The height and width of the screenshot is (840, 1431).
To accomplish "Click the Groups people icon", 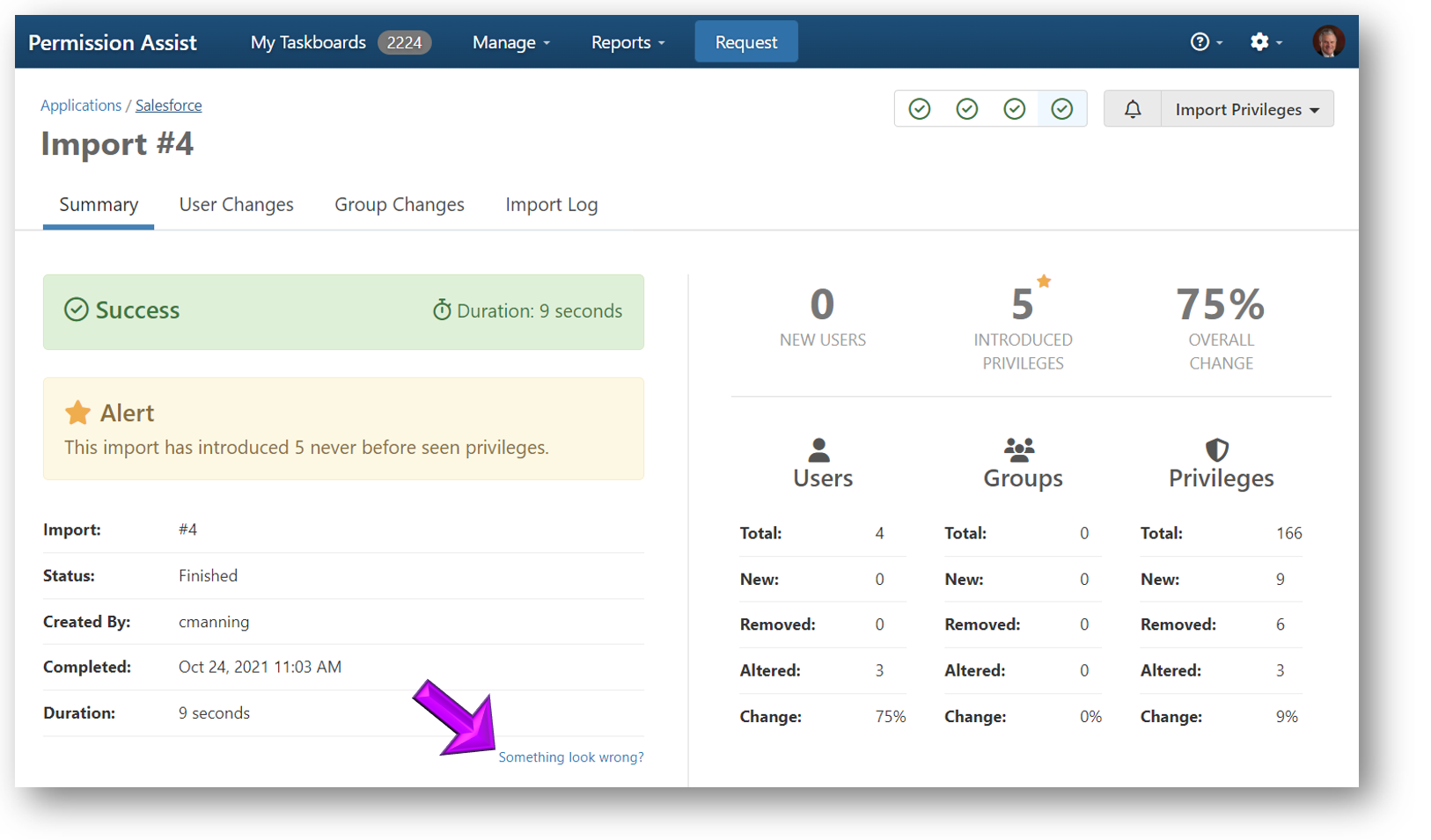I will (1019, 450).
